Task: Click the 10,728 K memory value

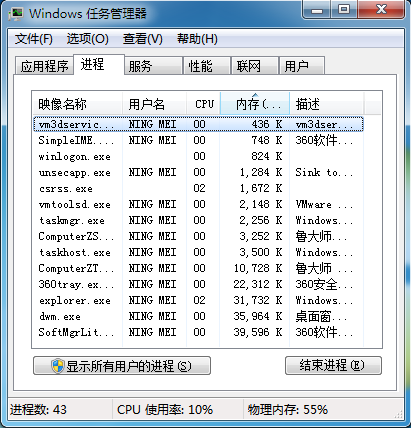Action: tap(258, 268)
